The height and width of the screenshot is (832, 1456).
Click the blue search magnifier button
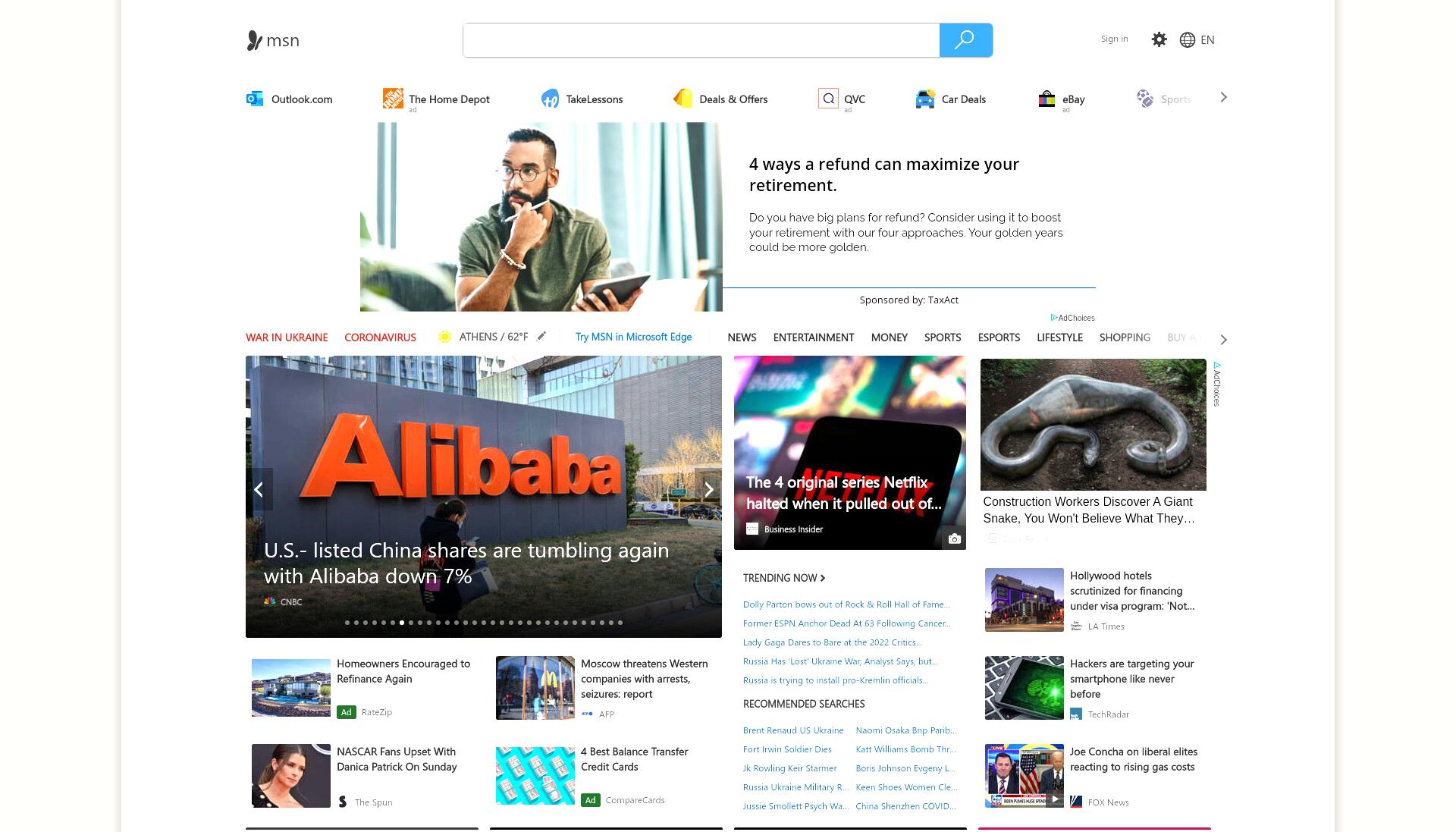(965, 40)
